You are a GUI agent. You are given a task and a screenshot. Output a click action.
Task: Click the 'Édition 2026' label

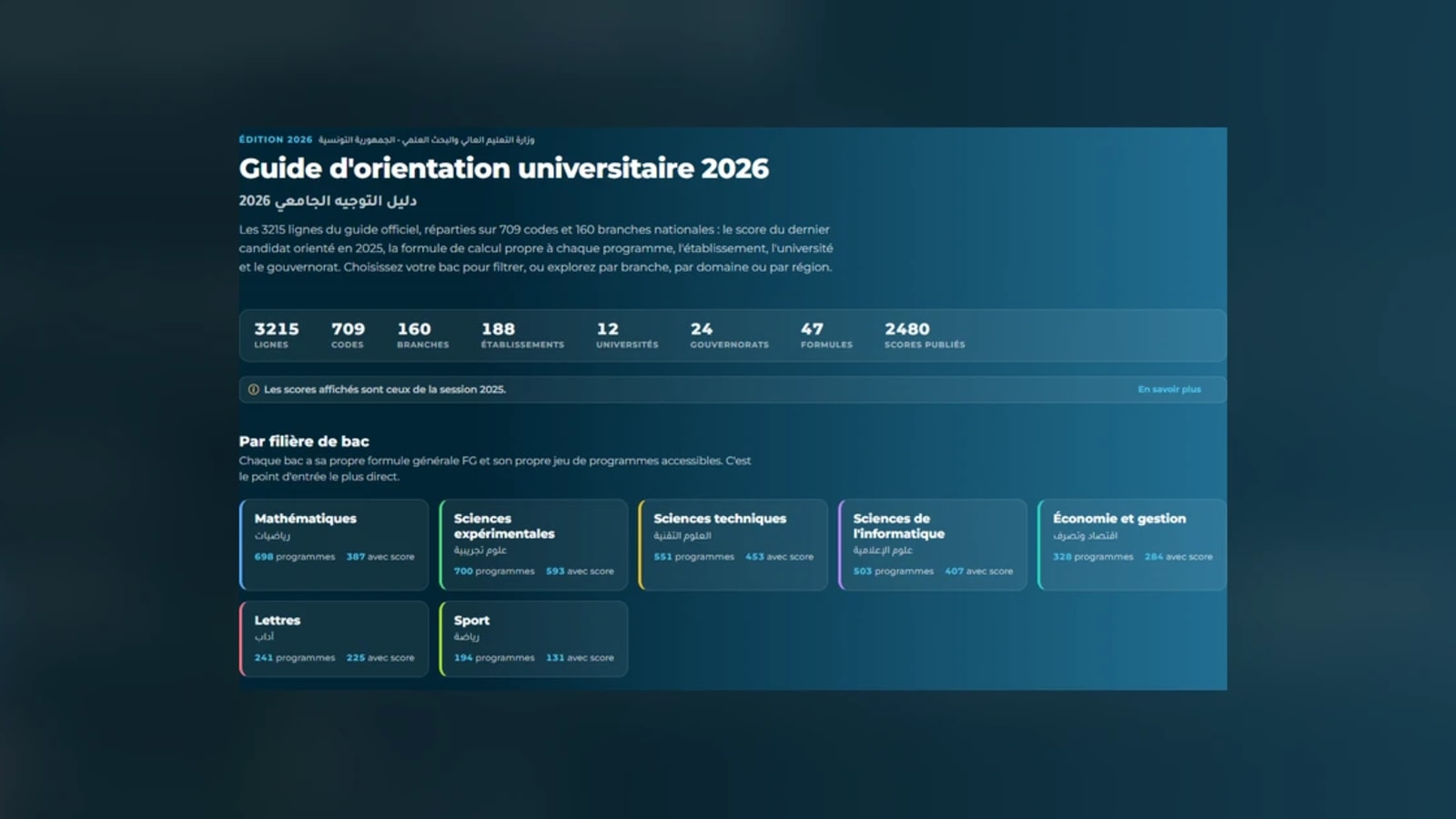coord(276,140)
